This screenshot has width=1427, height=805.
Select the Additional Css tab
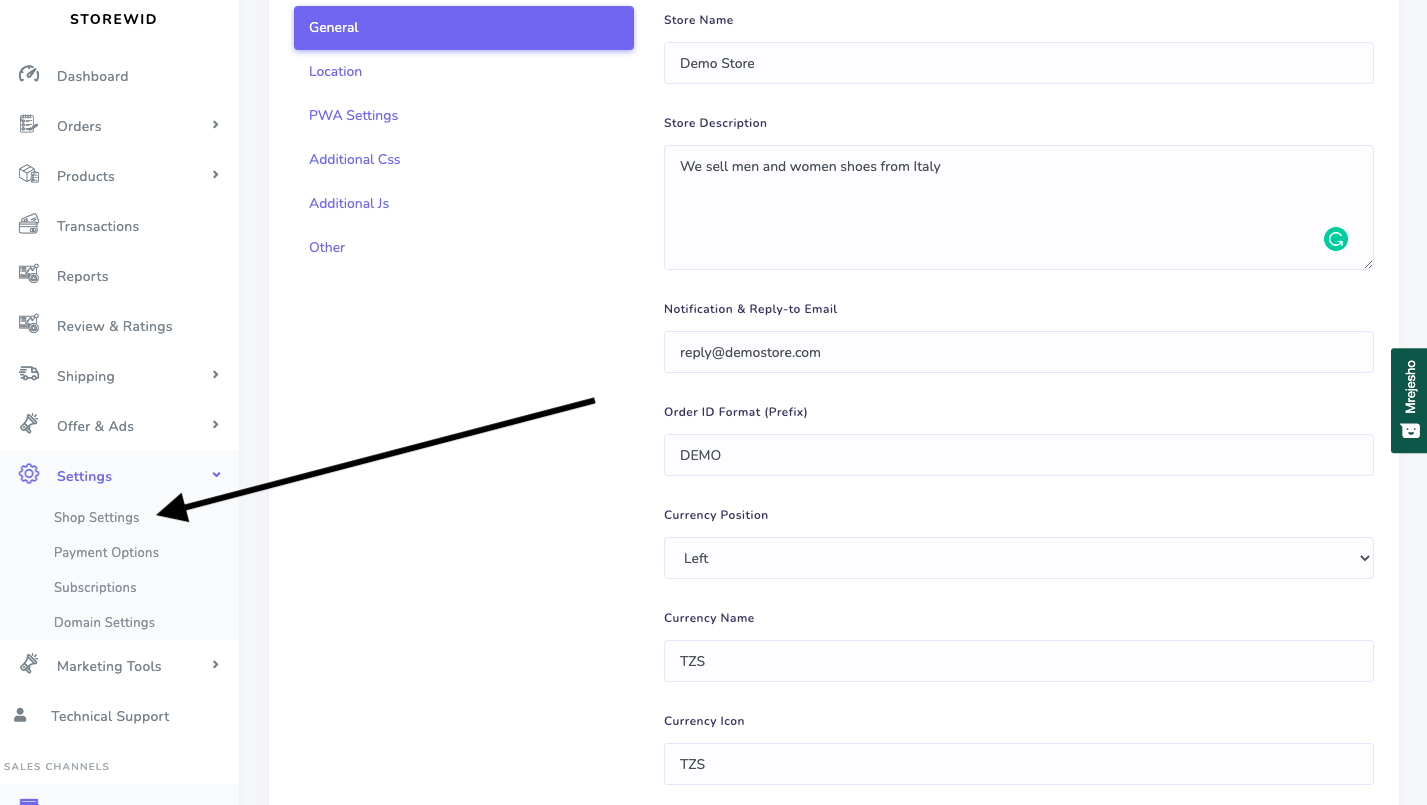pos(354,159)
